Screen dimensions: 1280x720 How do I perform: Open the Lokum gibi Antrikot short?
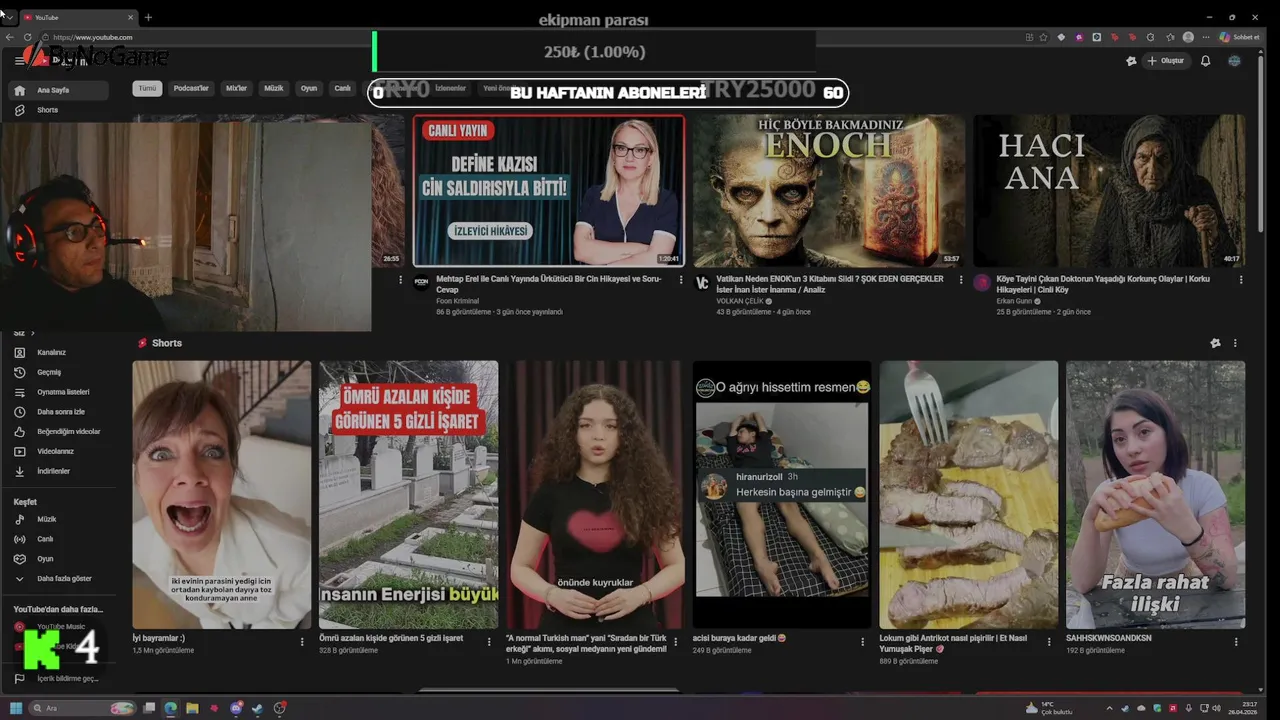(968, 495)
